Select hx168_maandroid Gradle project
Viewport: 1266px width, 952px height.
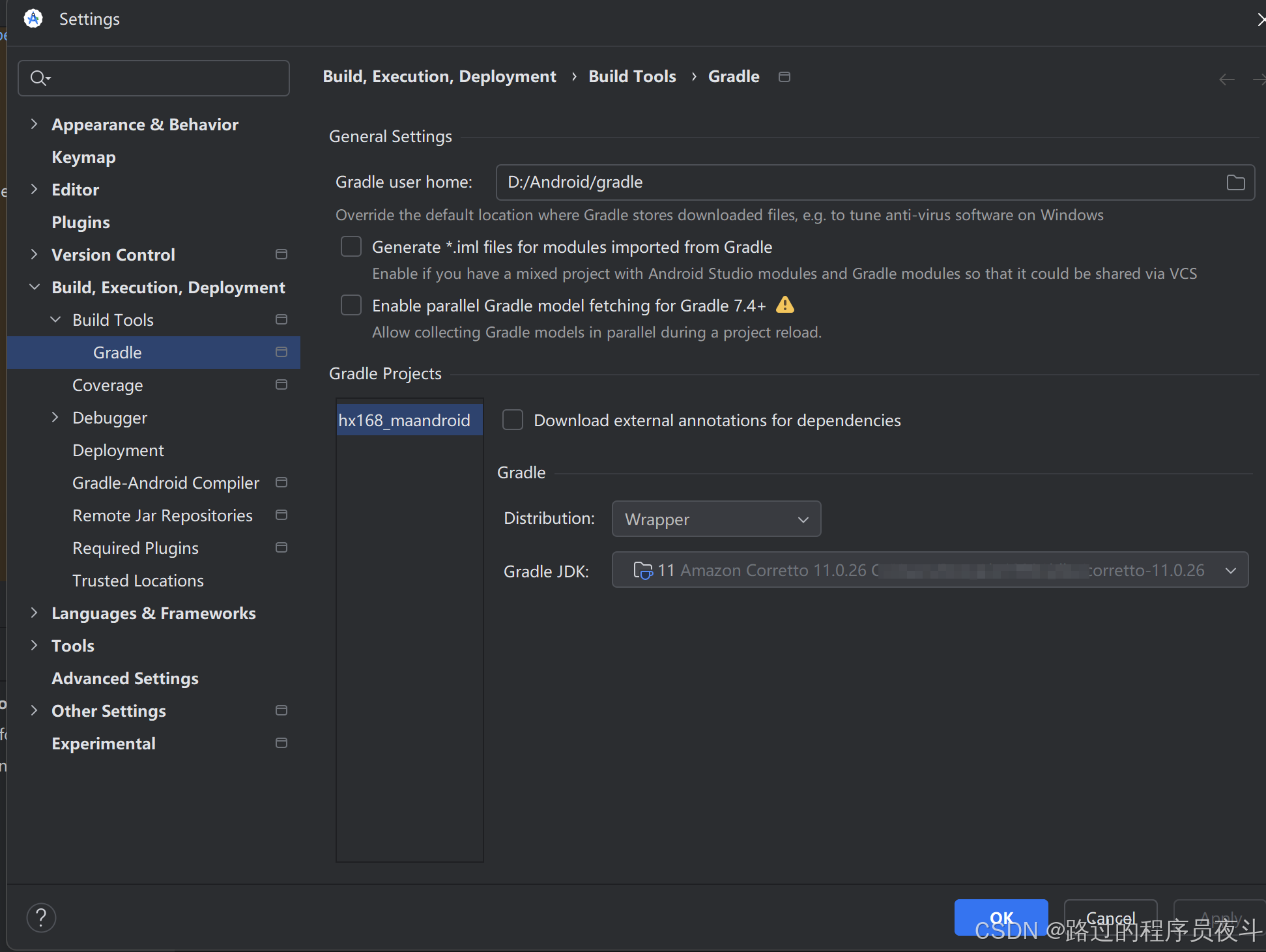[x=409, y=420]
